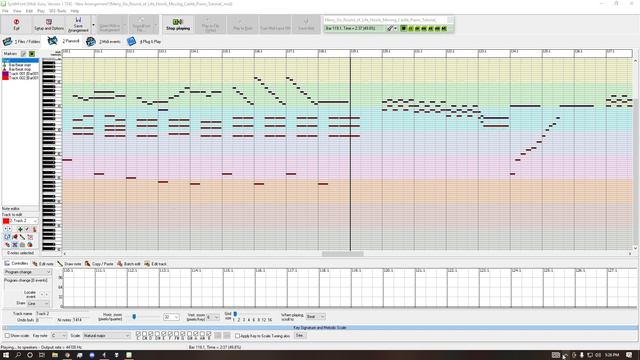The image size is (640, 360).
Task: Open the Controllers tab
Action: click(16, 264)
